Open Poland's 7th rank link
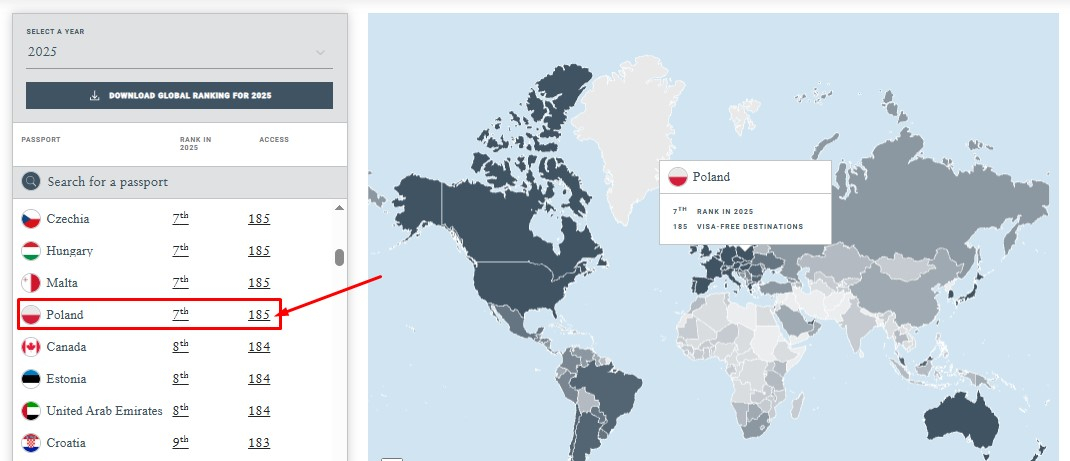1070x461 pixels. pyautogui.click(x=180, y=314)
